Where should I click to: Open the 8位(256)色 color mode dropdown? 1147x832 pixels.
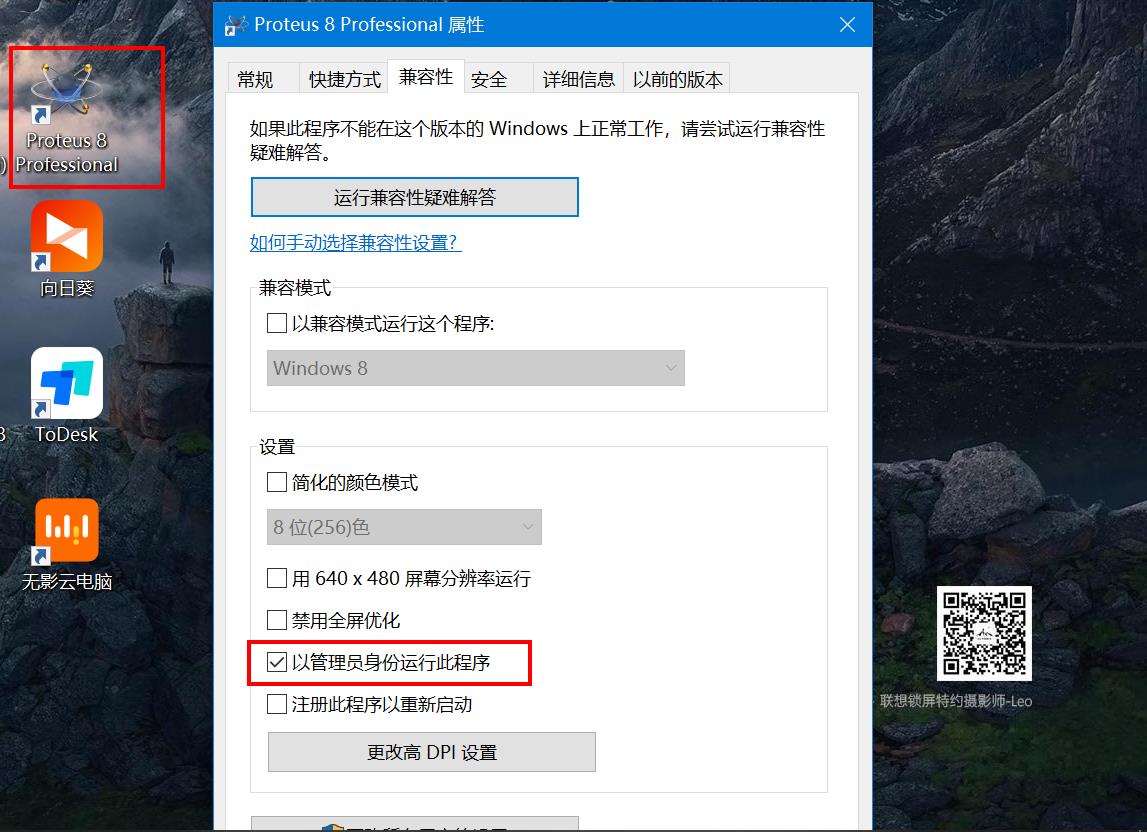pos(404,527)
